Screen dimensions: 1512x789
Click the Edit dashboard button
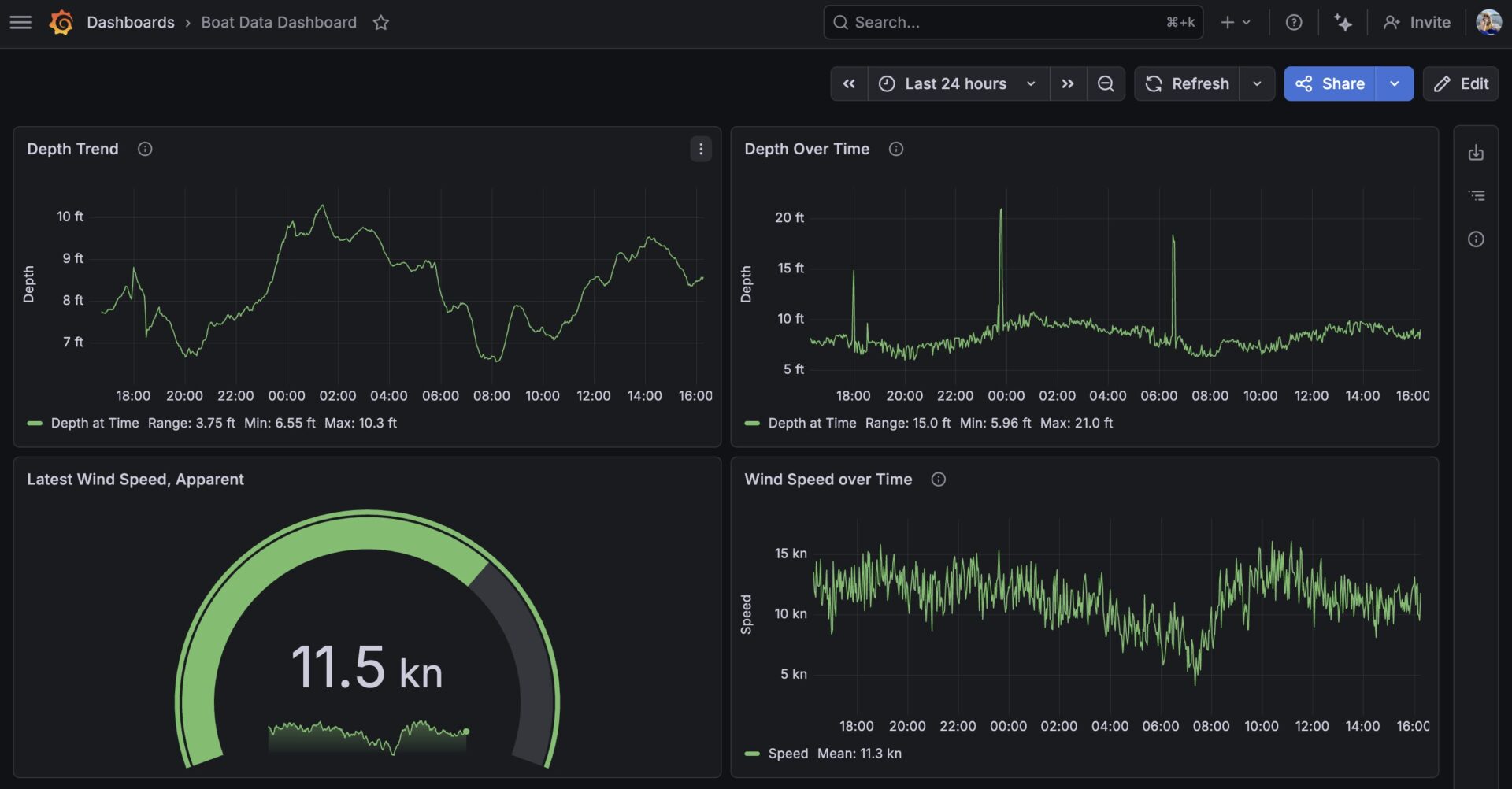[x=1461, y=83]
